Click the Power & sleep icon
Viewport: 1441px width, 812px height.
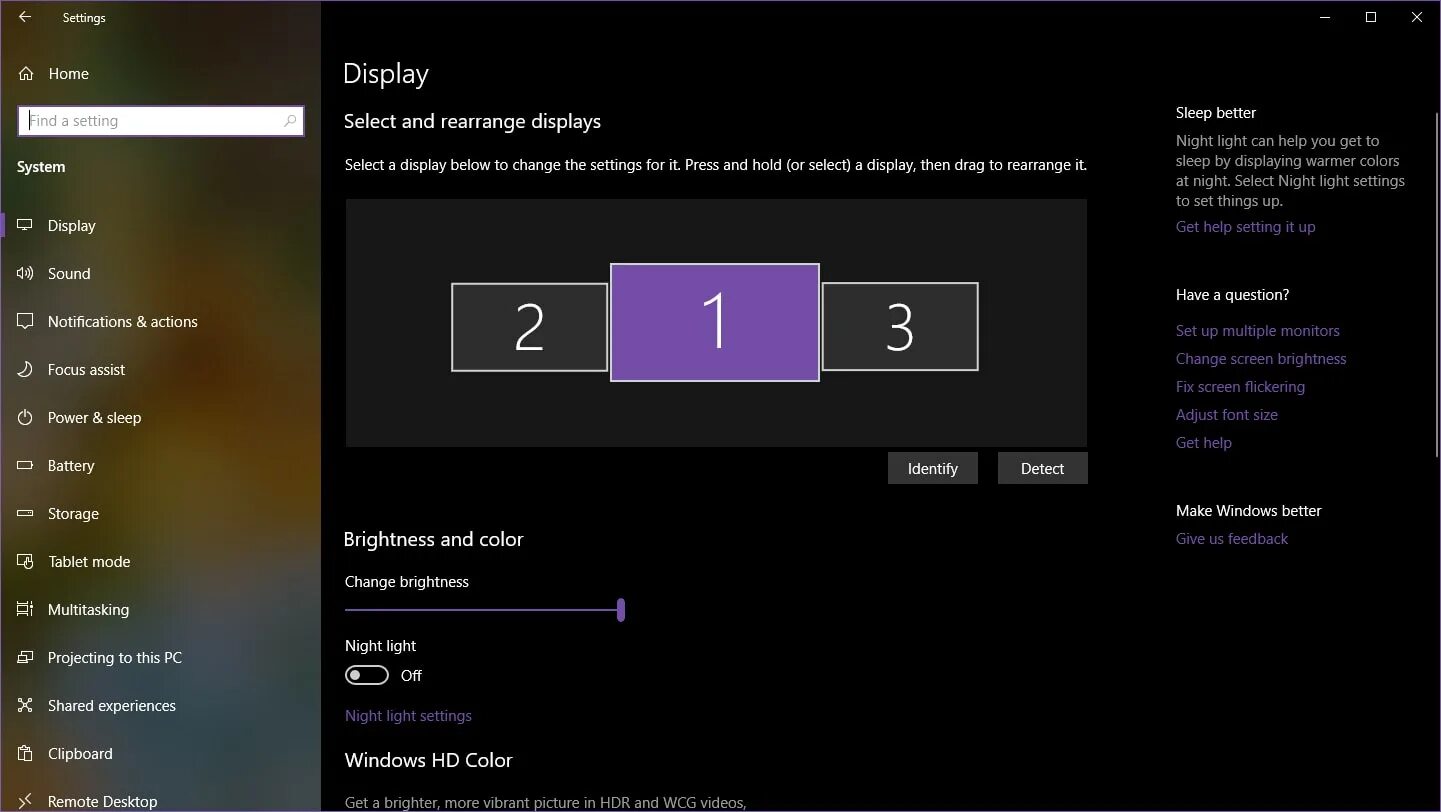tap(26, 418)
